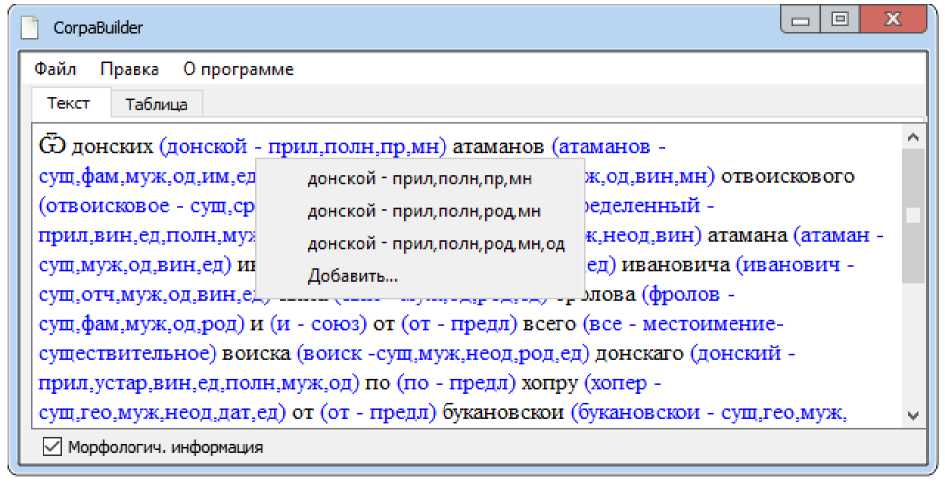Select "донской - прил,полн,род,мн,од" menu entry
This screenshot has height=484, width=945.
click(436, 244)
